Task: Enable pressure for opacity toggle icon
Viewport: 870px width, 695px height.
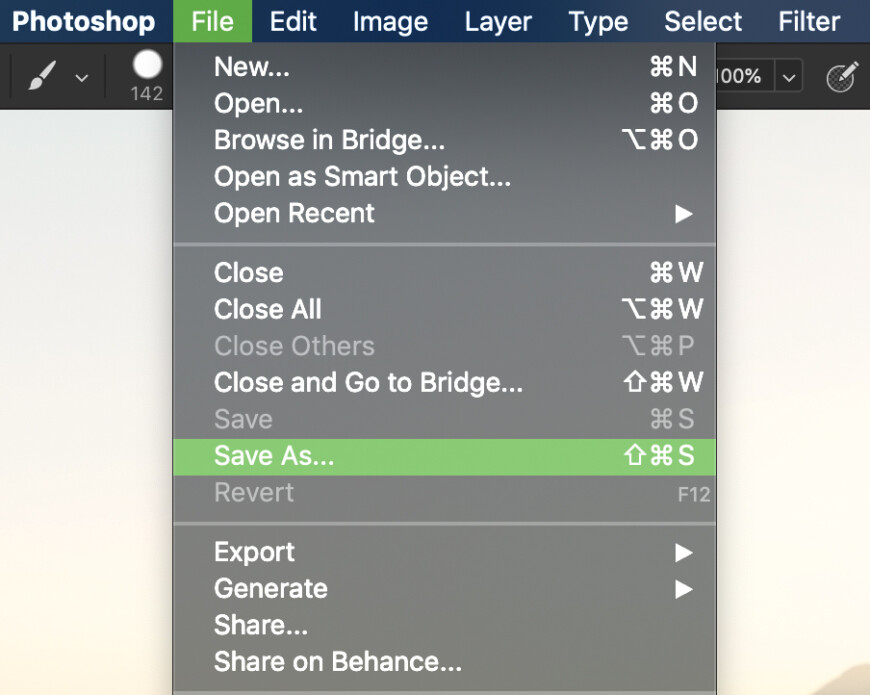Action: (x=842, y=75)
